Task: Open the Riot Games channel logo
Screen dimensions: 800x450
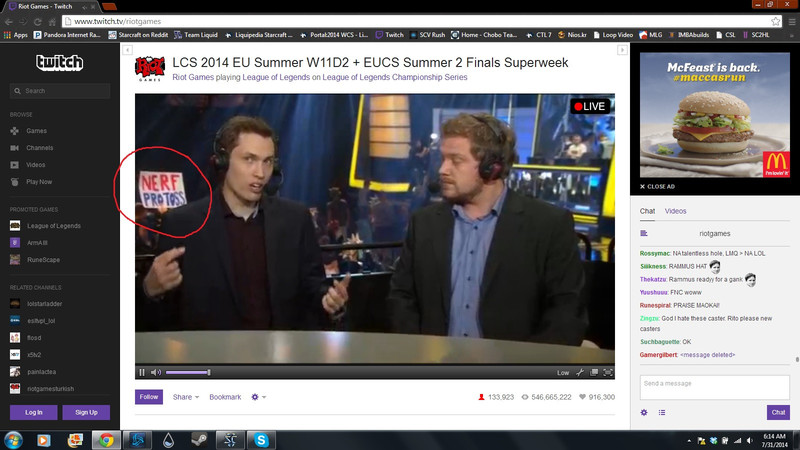Action: (150, 69)
